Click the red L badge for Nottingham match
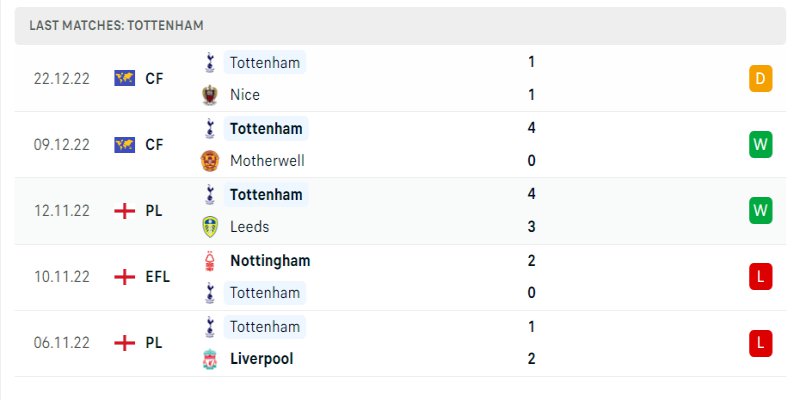Screen dimensions: 800x400 (760, 277)
